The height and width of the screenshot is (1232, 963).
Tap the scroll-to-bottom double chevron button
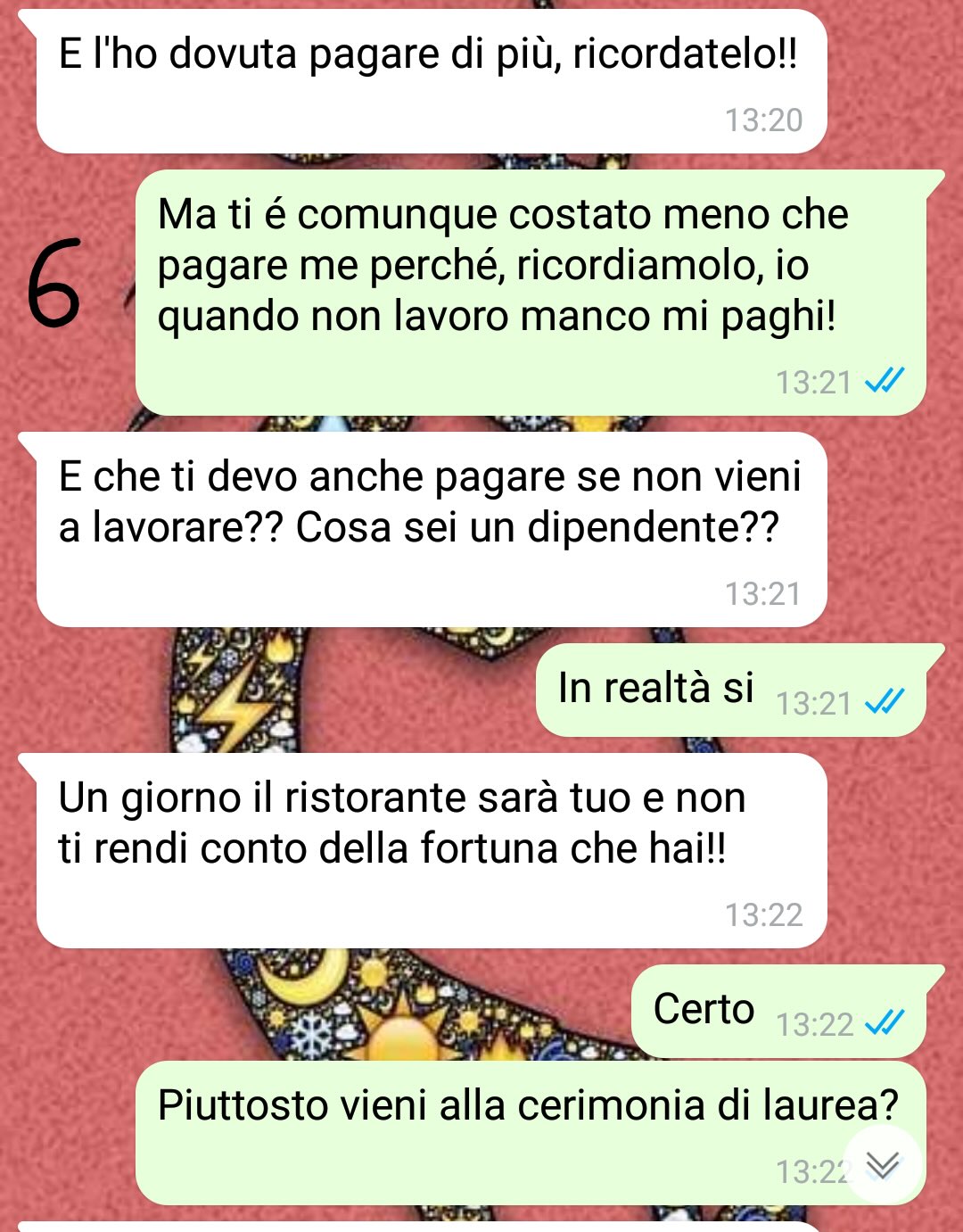pyautogui.click(x=882, y=1164)
